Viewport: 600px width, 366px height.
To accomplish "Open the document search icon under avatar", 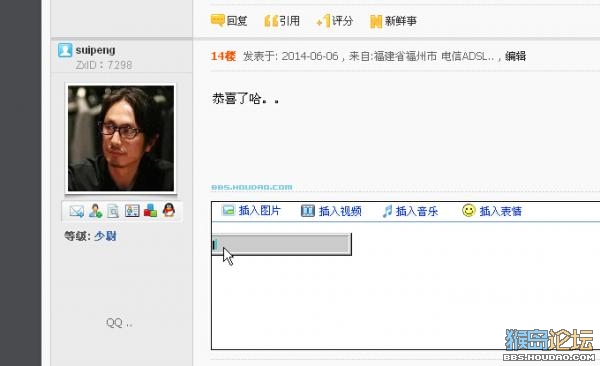I will point(113,211).
